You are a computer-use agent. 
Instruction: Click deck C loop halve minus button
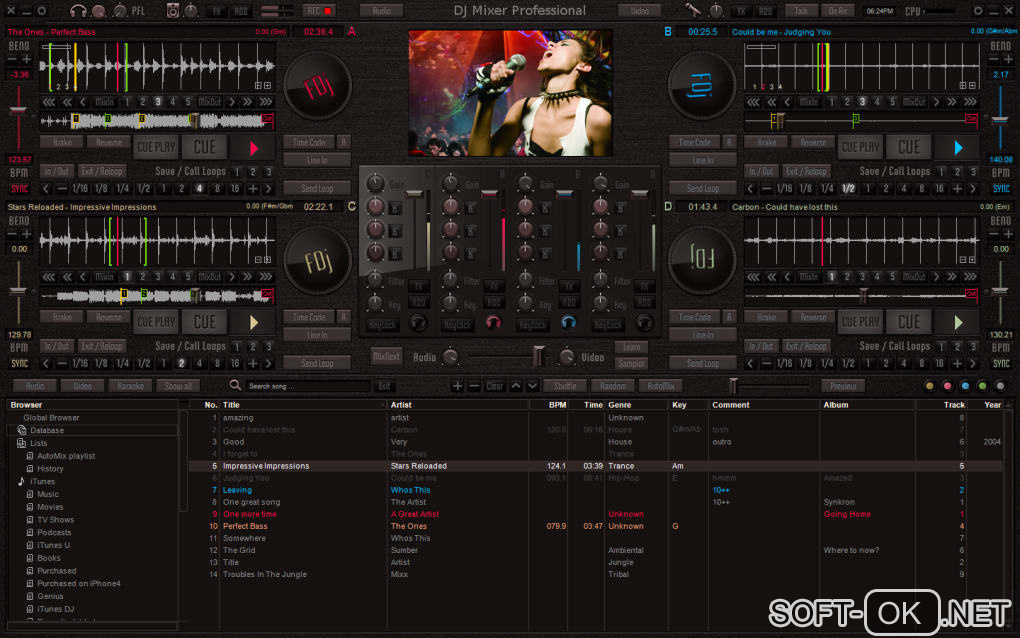click(x=62, y=364)
